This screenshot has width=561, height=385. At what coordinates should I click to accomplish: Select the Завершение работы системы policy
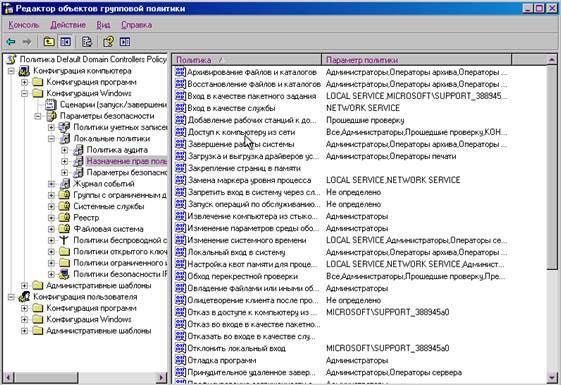tap(241, 144)
